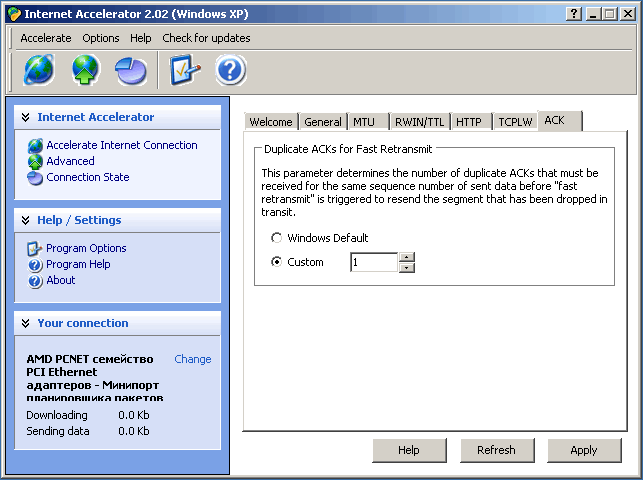This screenshot has height=480, width=643.
Task: Collapse the Your connection panel
Action: point(25,323)
